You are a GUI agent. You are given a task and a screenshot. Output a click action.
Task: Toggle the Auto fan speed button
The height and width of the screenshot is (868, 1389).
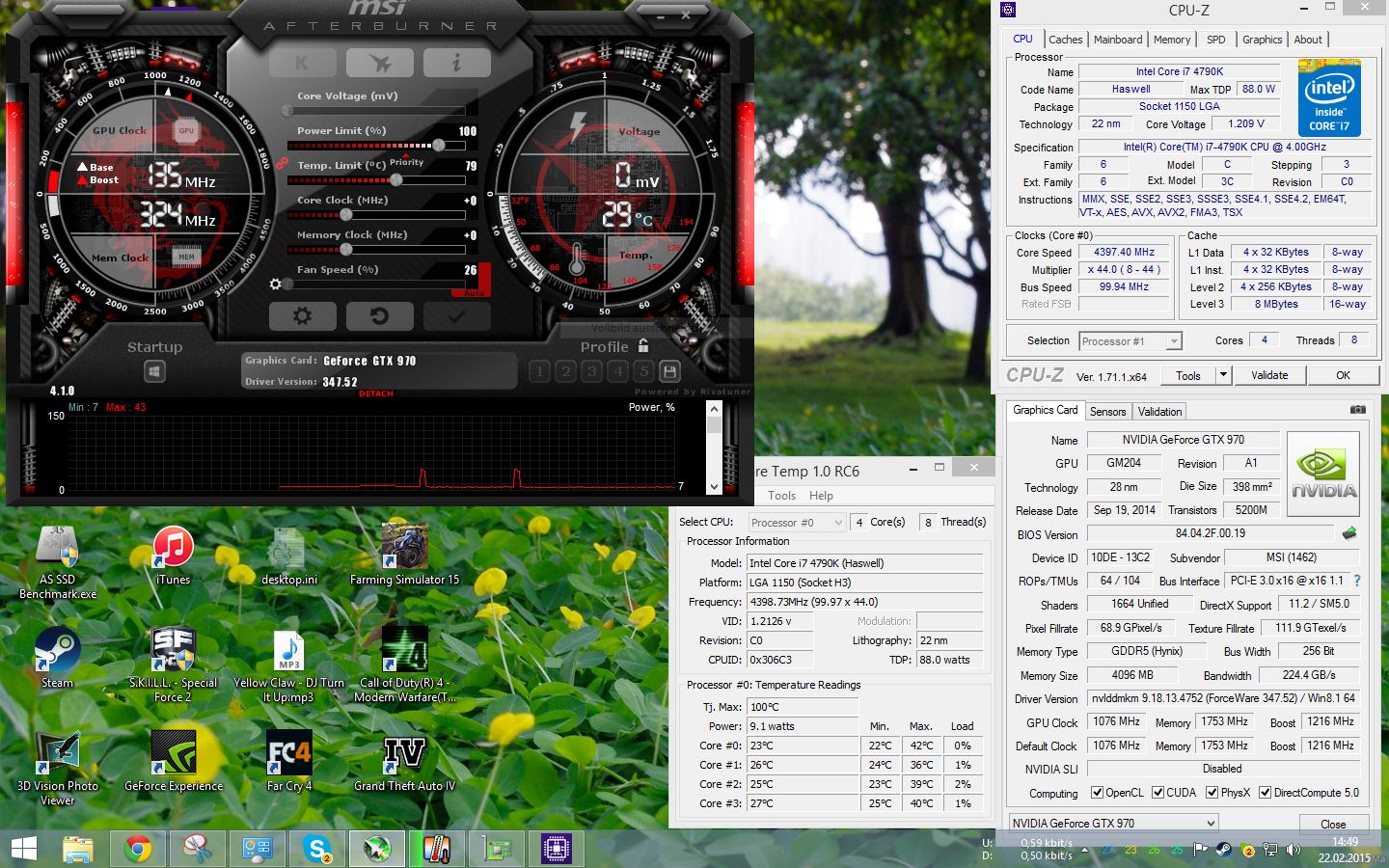tap(475, 292)
